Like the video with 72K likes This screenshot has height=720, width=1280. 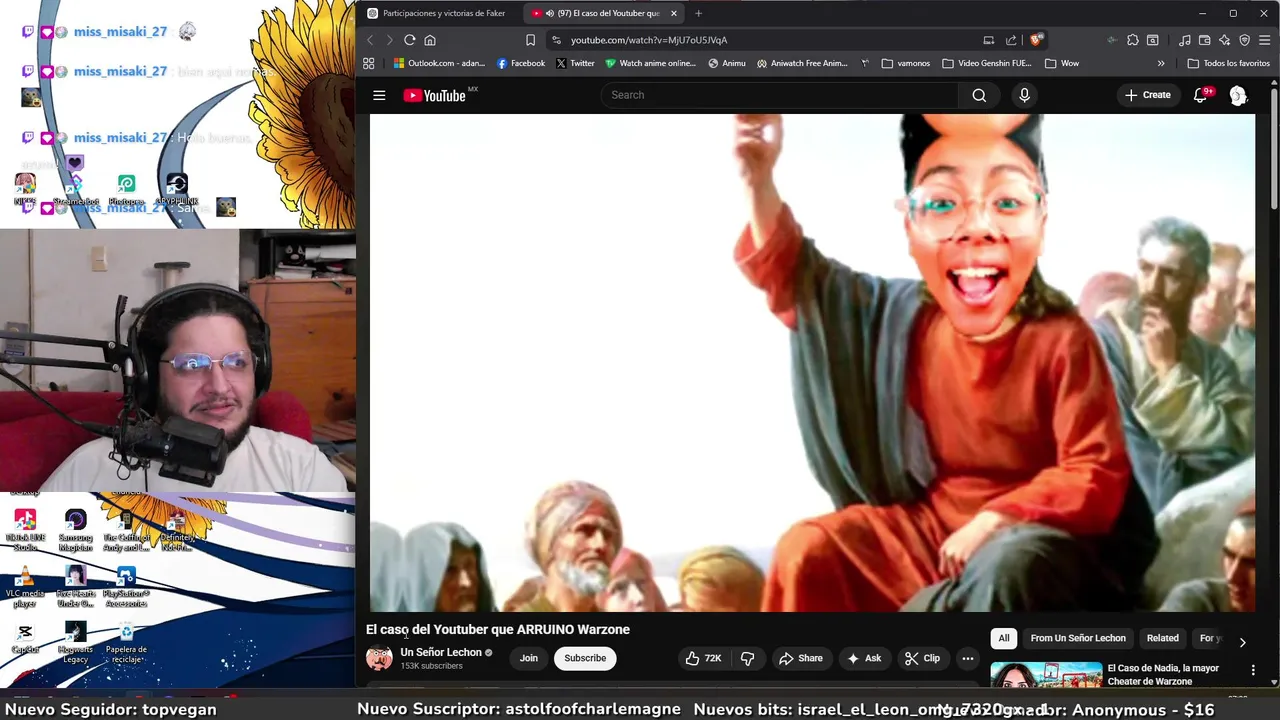pyautogui.click(x=703, y=658)
